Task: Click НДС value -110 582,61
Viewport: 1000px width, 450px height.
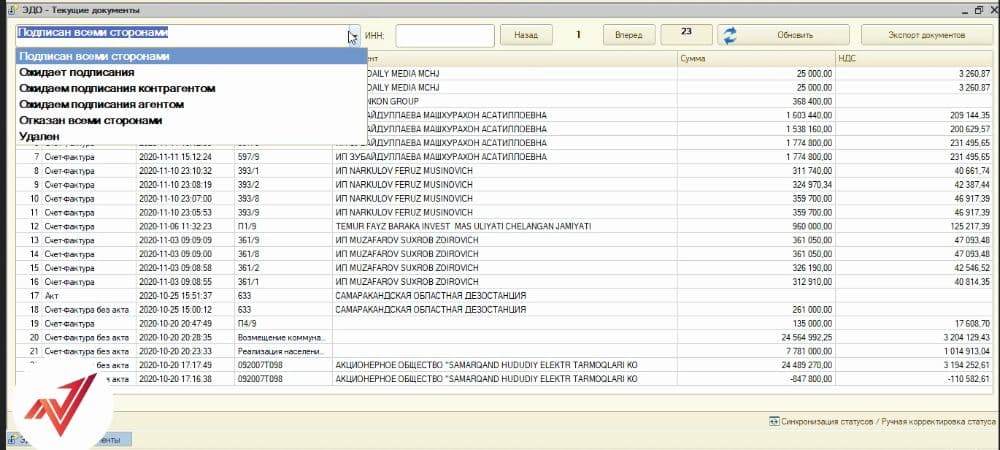Action: [915, 379]
